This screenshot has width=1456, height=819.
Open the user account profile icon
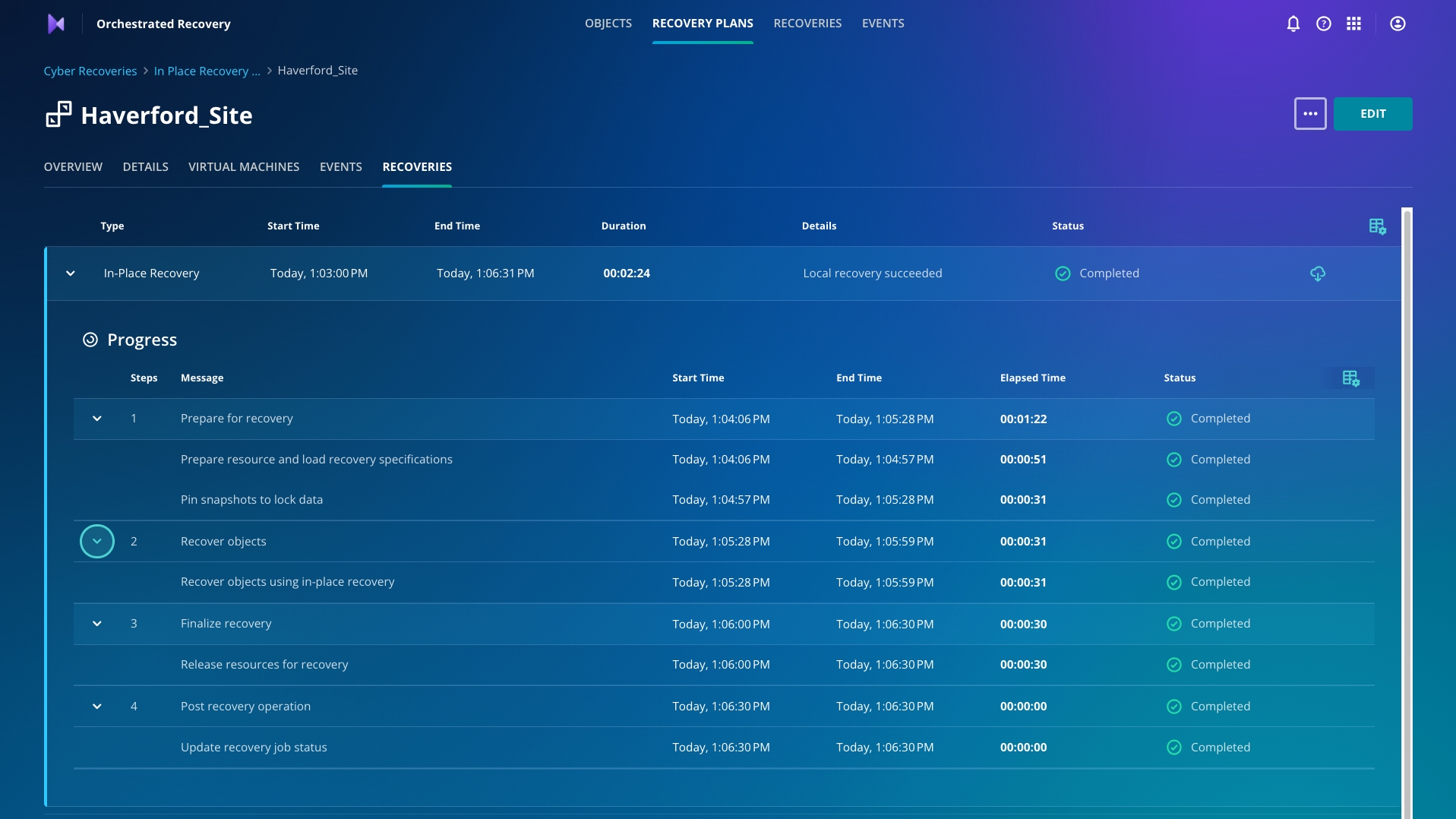click(x=1397, y=24)
